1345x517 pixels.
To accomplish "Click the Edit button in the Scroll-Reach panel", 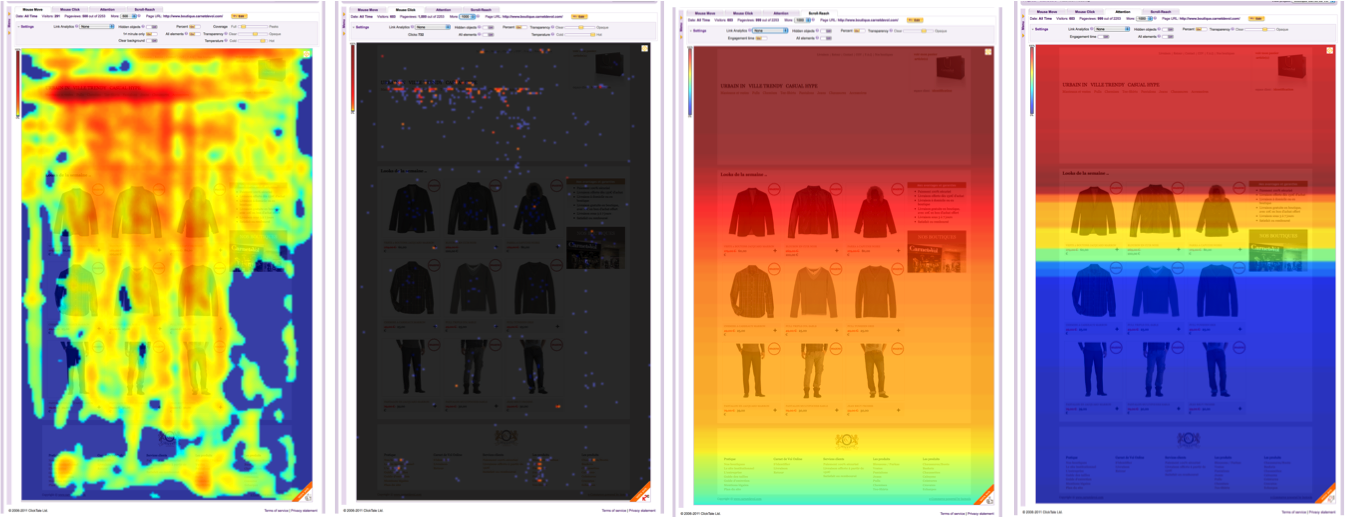I will tap(915, 20).
